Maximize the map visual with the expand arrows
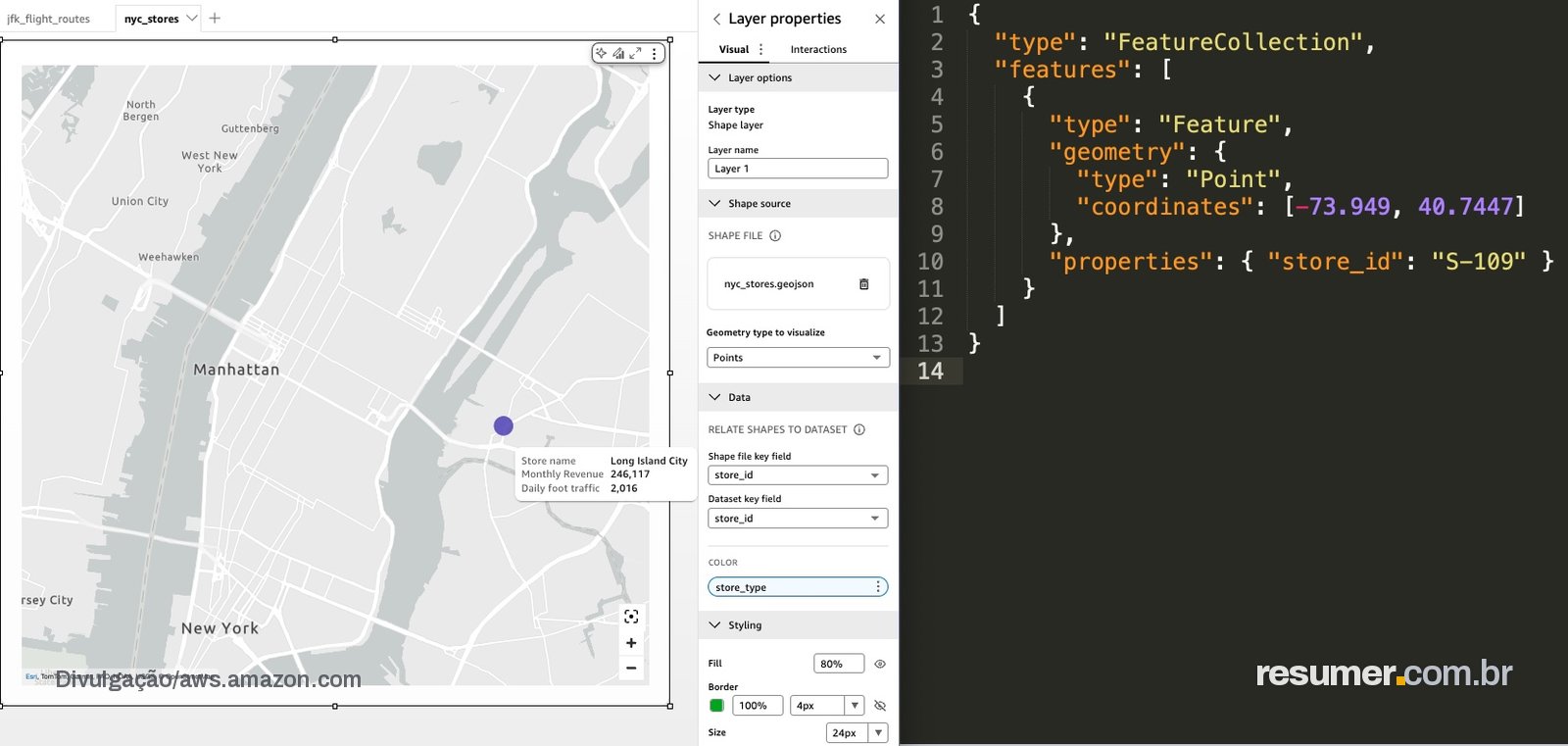This screenshot has width=1568, height=746. tap(636, 53)
